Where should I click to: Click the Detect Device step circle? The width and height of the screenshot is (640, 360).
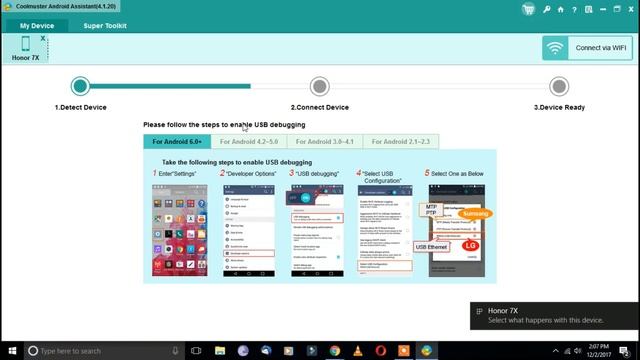tap(80, 86)
